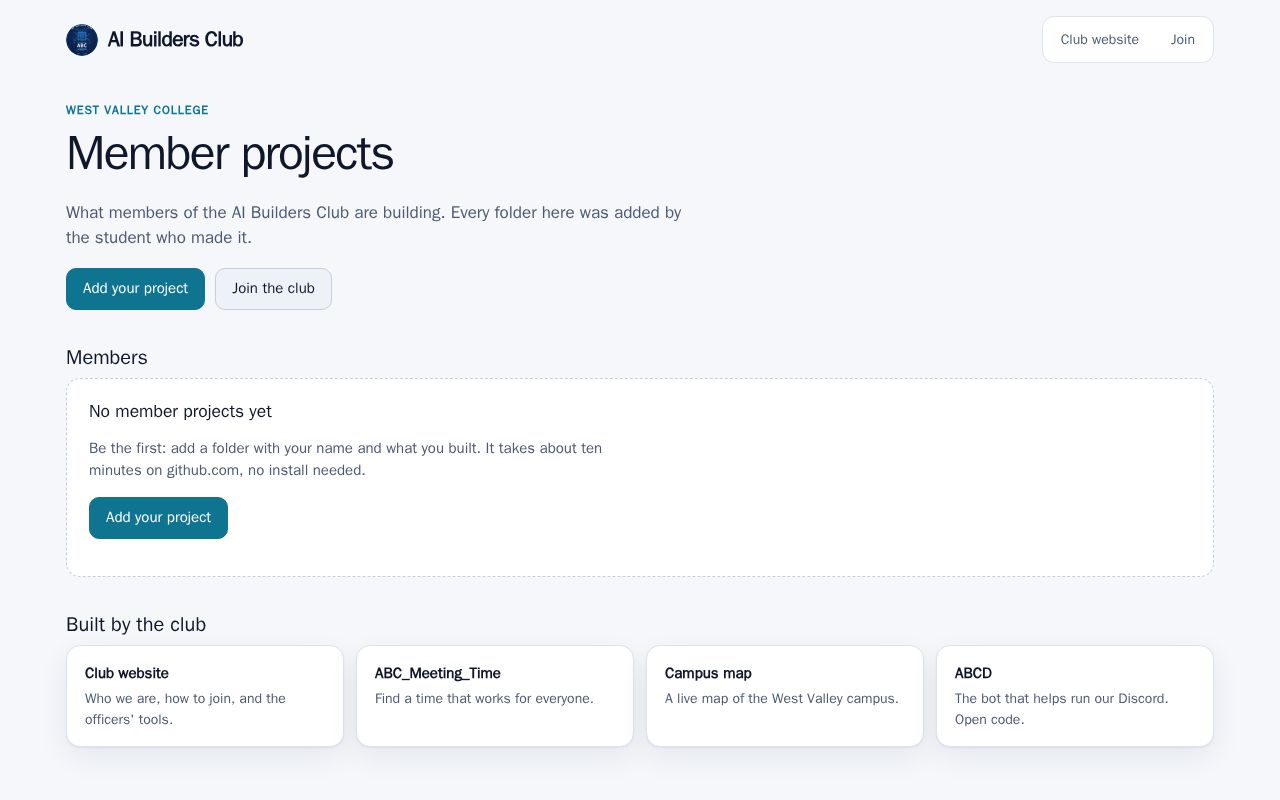Open Club website in the top navigation
Image resolution: width=1280 pixels, height=800 pixels.
point(1099,40)
